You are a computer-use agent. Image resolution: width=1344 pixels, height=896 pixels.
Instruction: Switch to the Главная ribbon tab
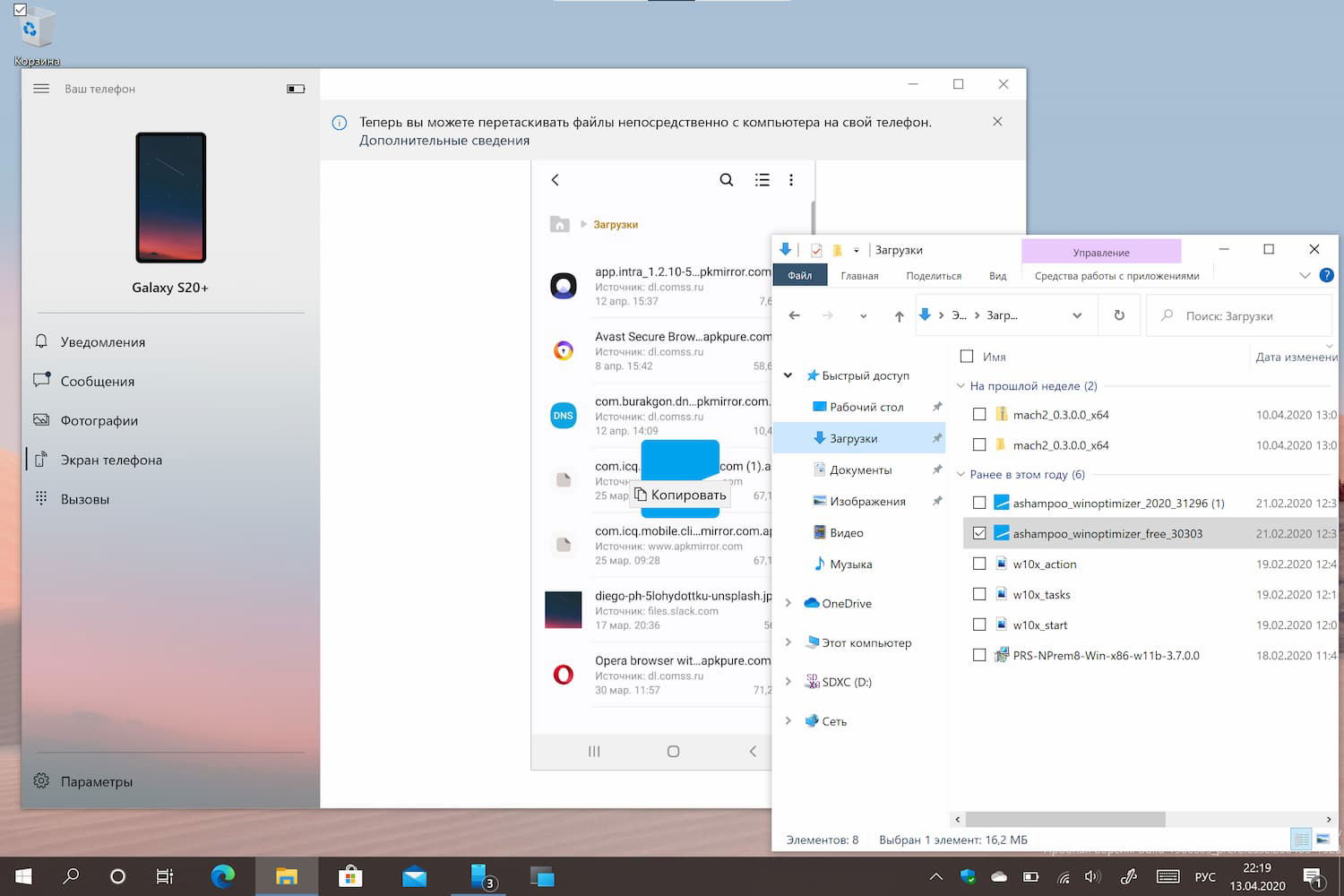click(859, 276)
